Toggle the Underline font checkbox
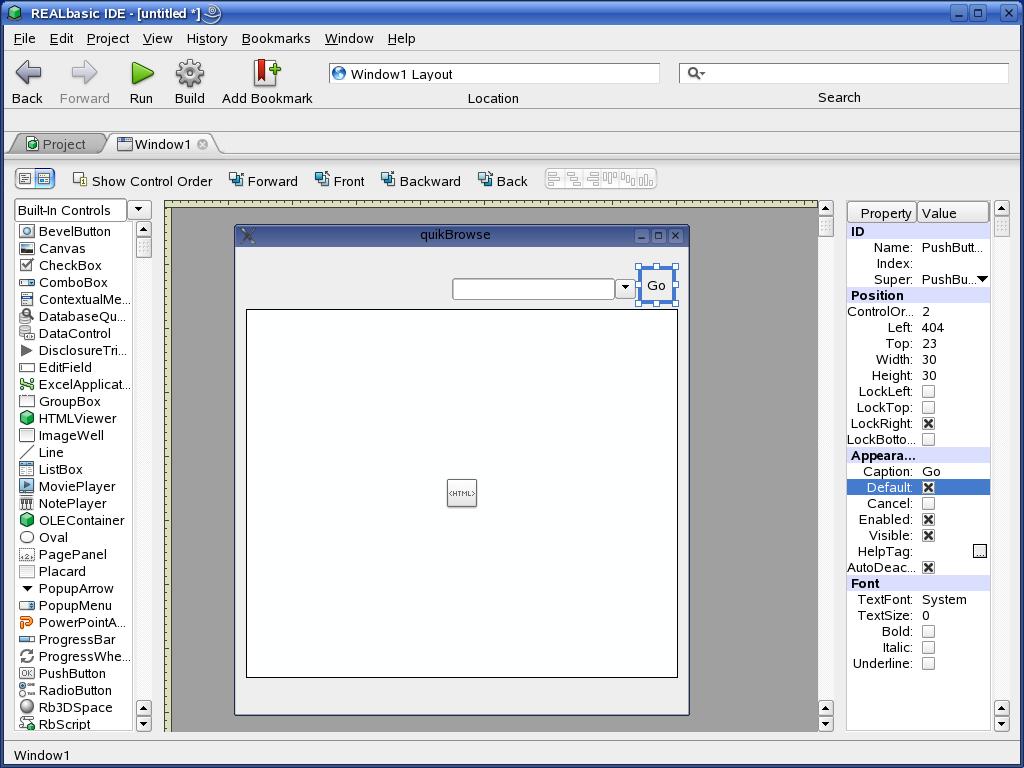 coord(928,664)
